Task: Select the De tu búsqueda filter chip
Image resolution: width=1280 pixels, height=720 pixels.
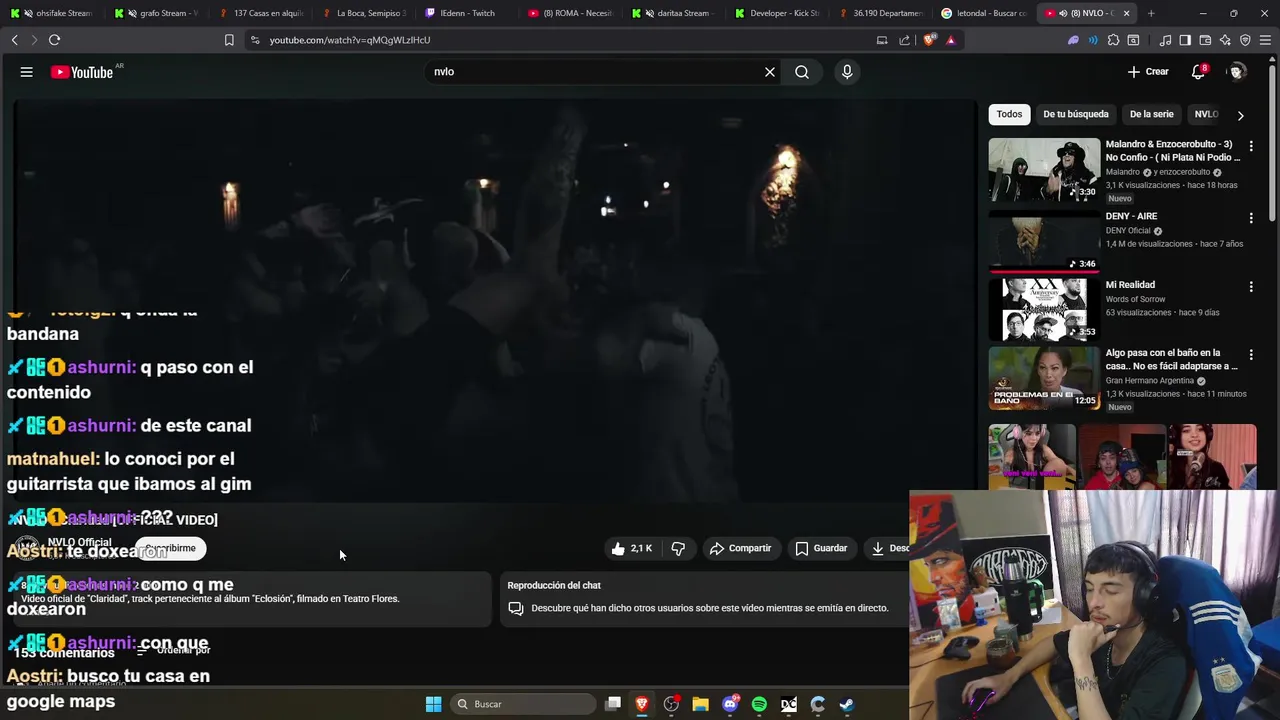Action: coord(1076,114)
